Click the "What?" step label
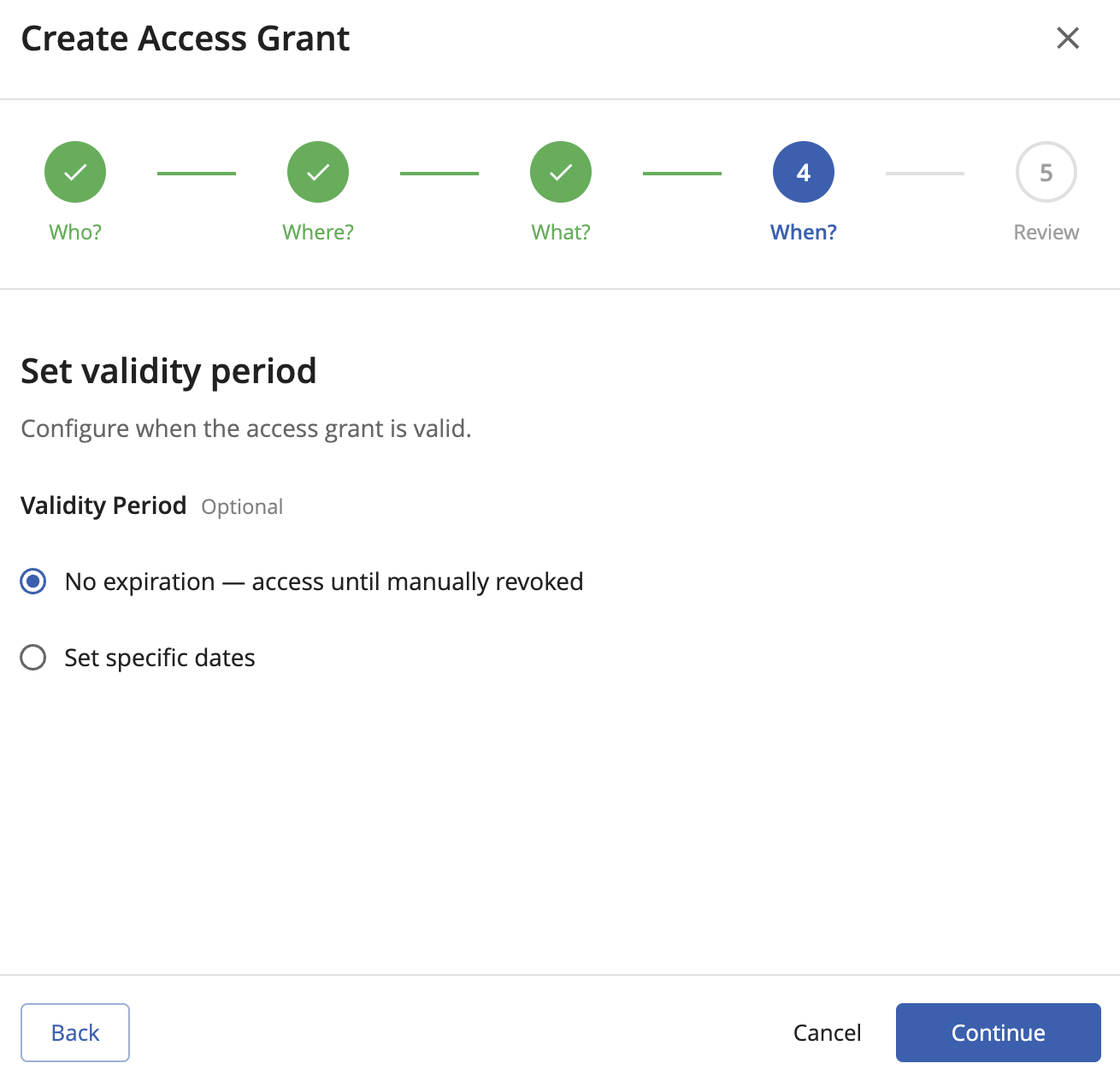Viewport: 1120px width, 1081px height. click(561, 232)
